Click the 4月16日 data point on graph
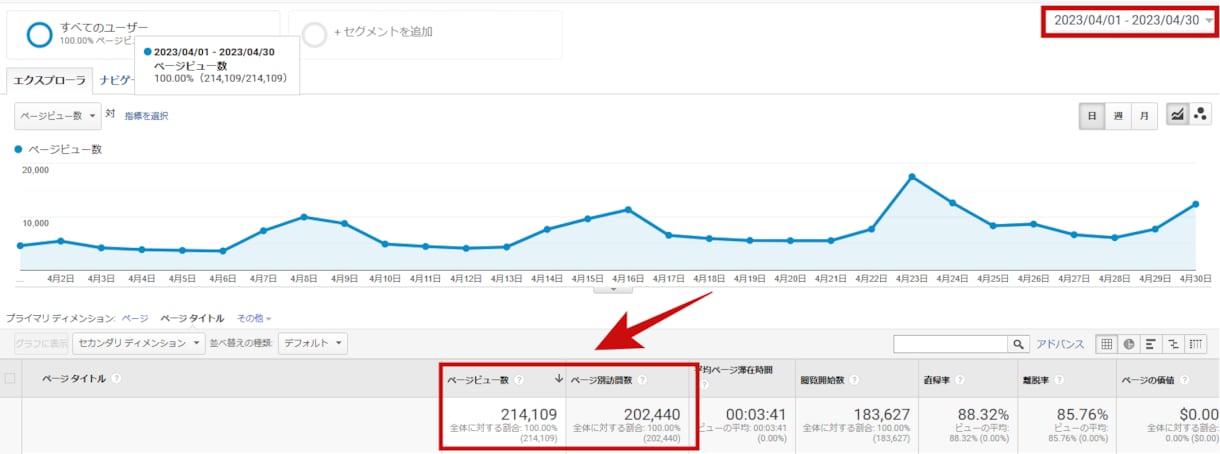Screen dimensions: 1220x454 tap(628, 209)
